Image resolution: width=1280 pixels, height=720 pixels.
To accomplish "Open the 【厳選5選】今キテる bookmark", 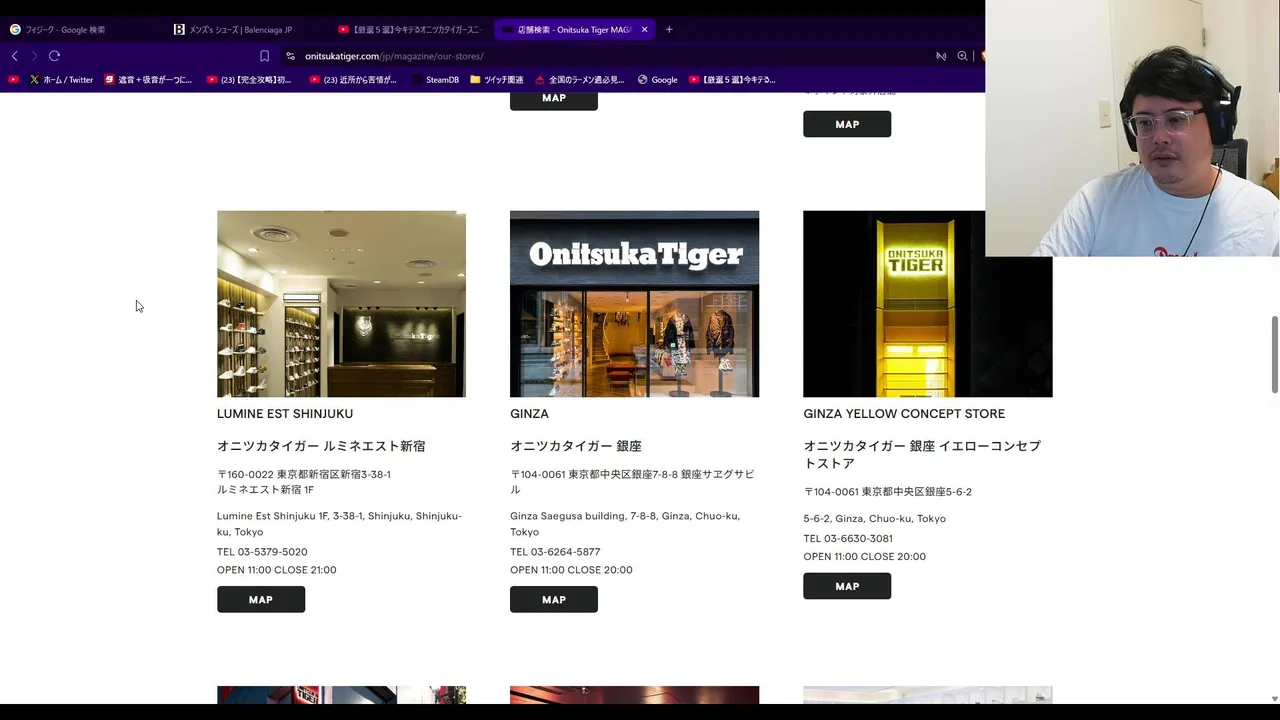I will click(x=732, y=79).
